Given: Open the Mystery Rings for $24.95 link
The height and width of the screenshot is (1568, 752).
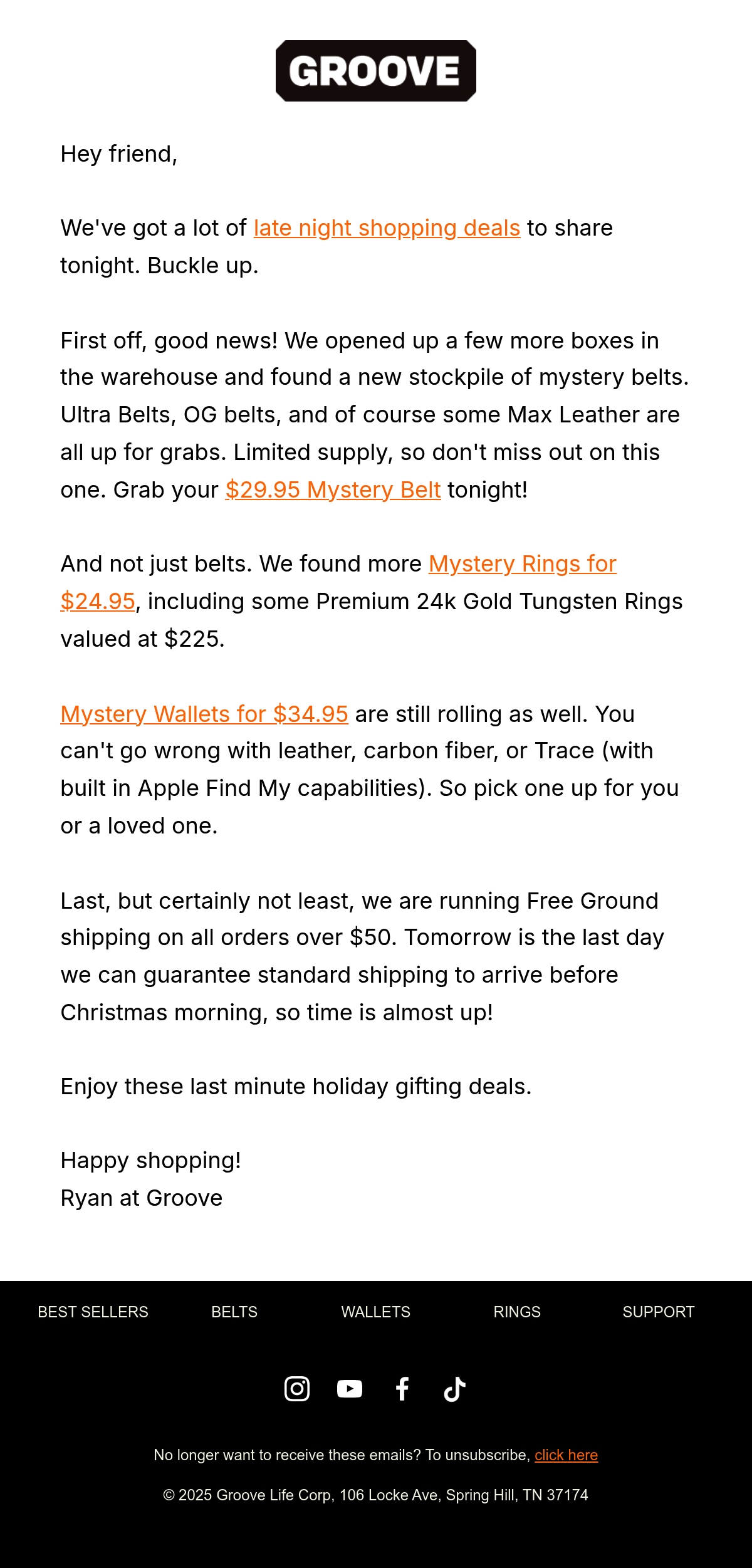Looking at the screenshot, I should (x=523, y=564).
